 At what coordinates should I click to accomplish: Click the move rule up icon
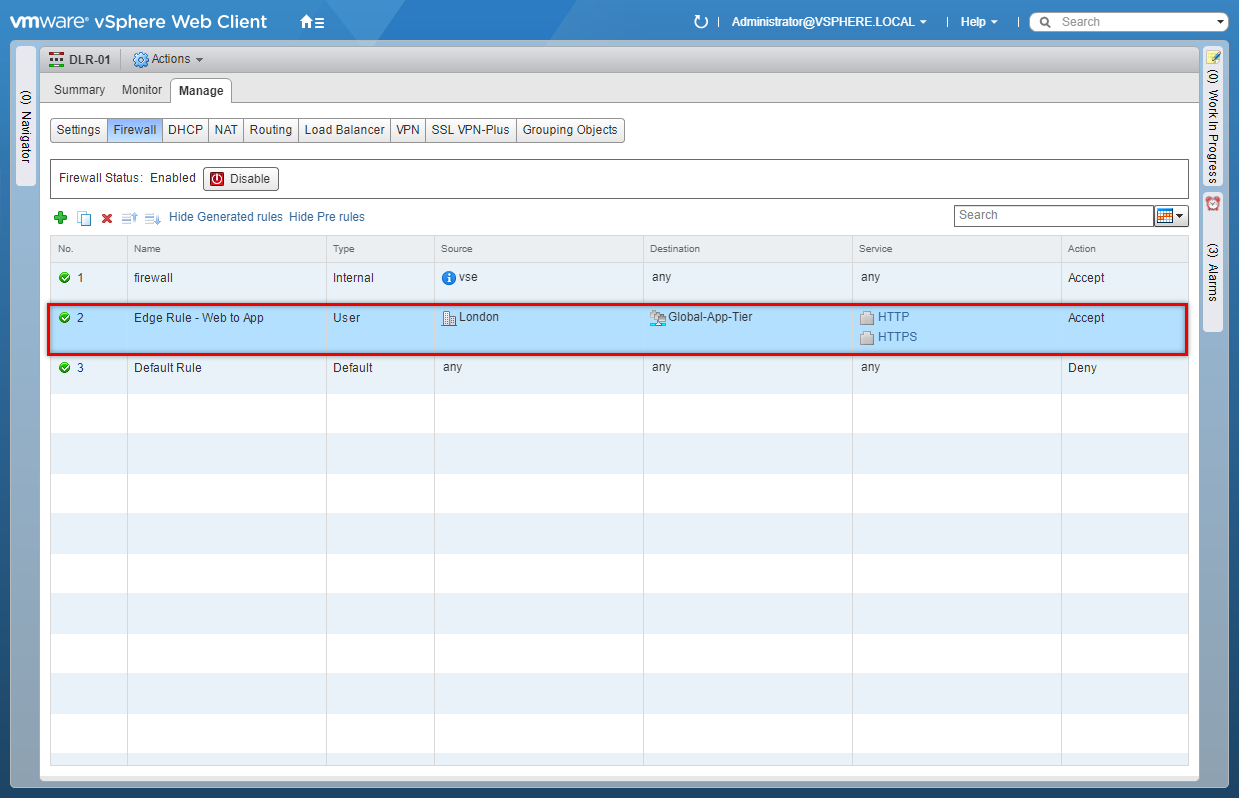(x=129, y=218)
